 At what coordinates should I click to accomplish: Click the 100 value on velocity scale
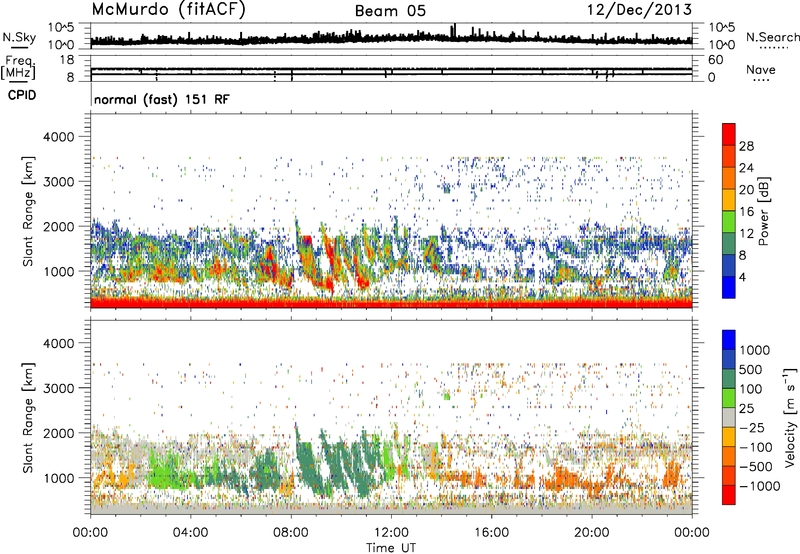point(751,389)
